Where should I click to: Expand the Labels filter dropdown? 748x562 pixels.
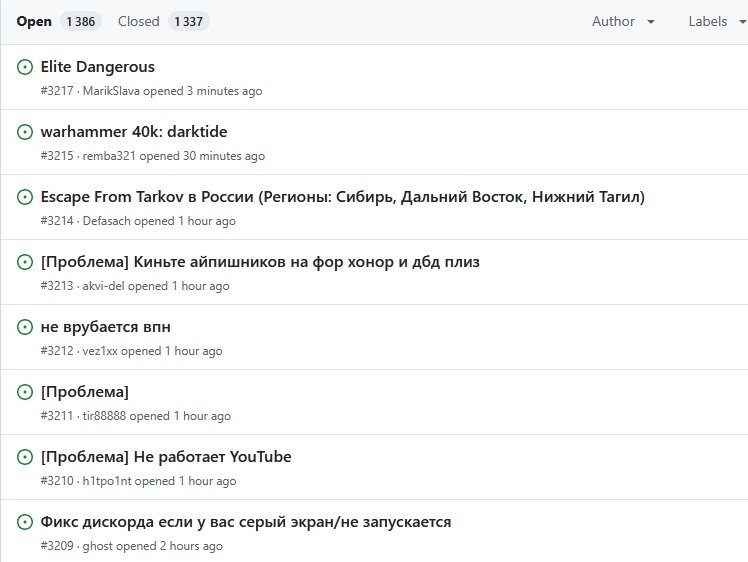717,21
